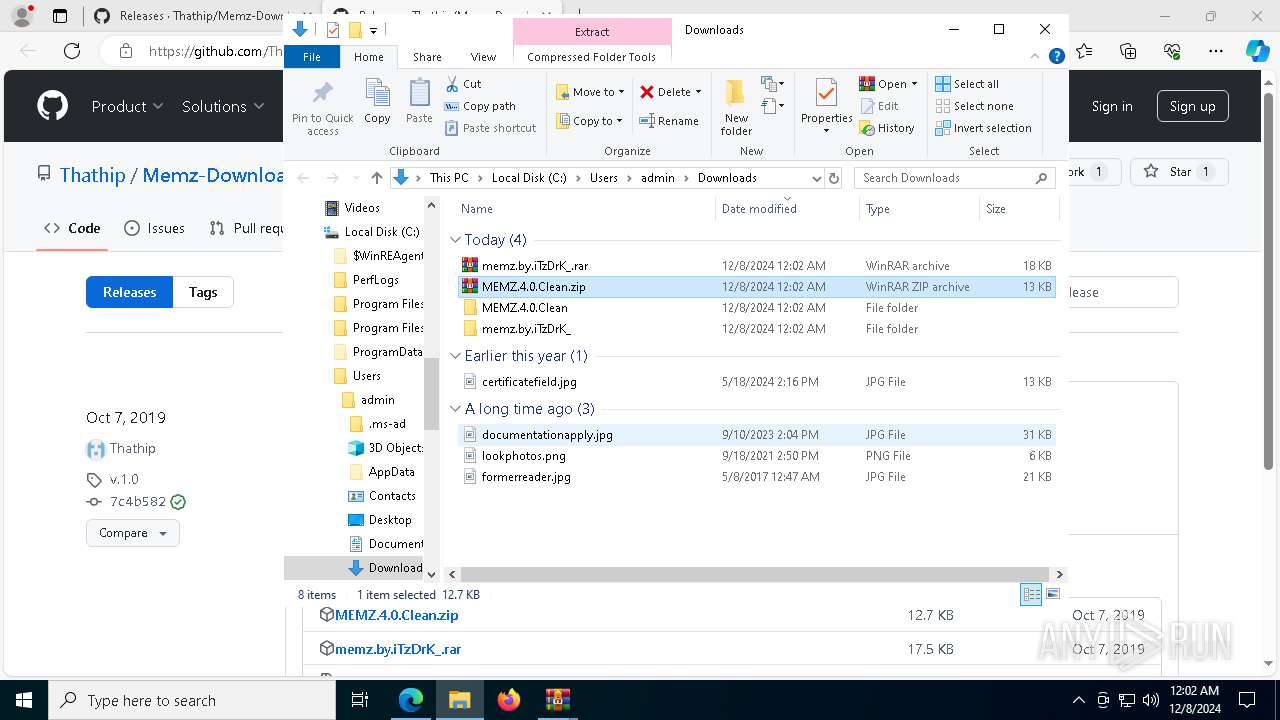Click GitHub Sign in link

[x=1112, y=106]
